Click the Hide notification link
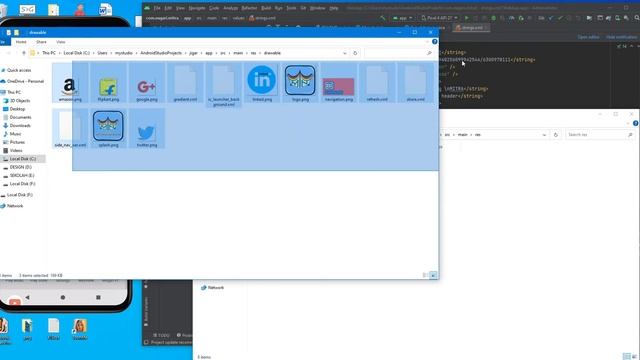Image resolution: width=640 pixels, height=360 pixels. [622, 37]
